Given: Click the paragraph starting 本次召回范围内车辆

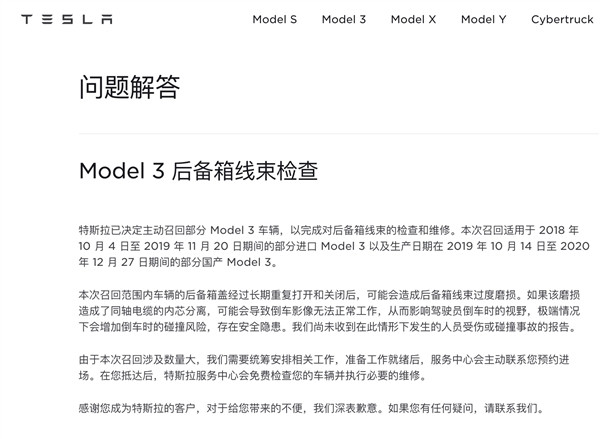Looking at the screenshot, I should coord(329,311).
